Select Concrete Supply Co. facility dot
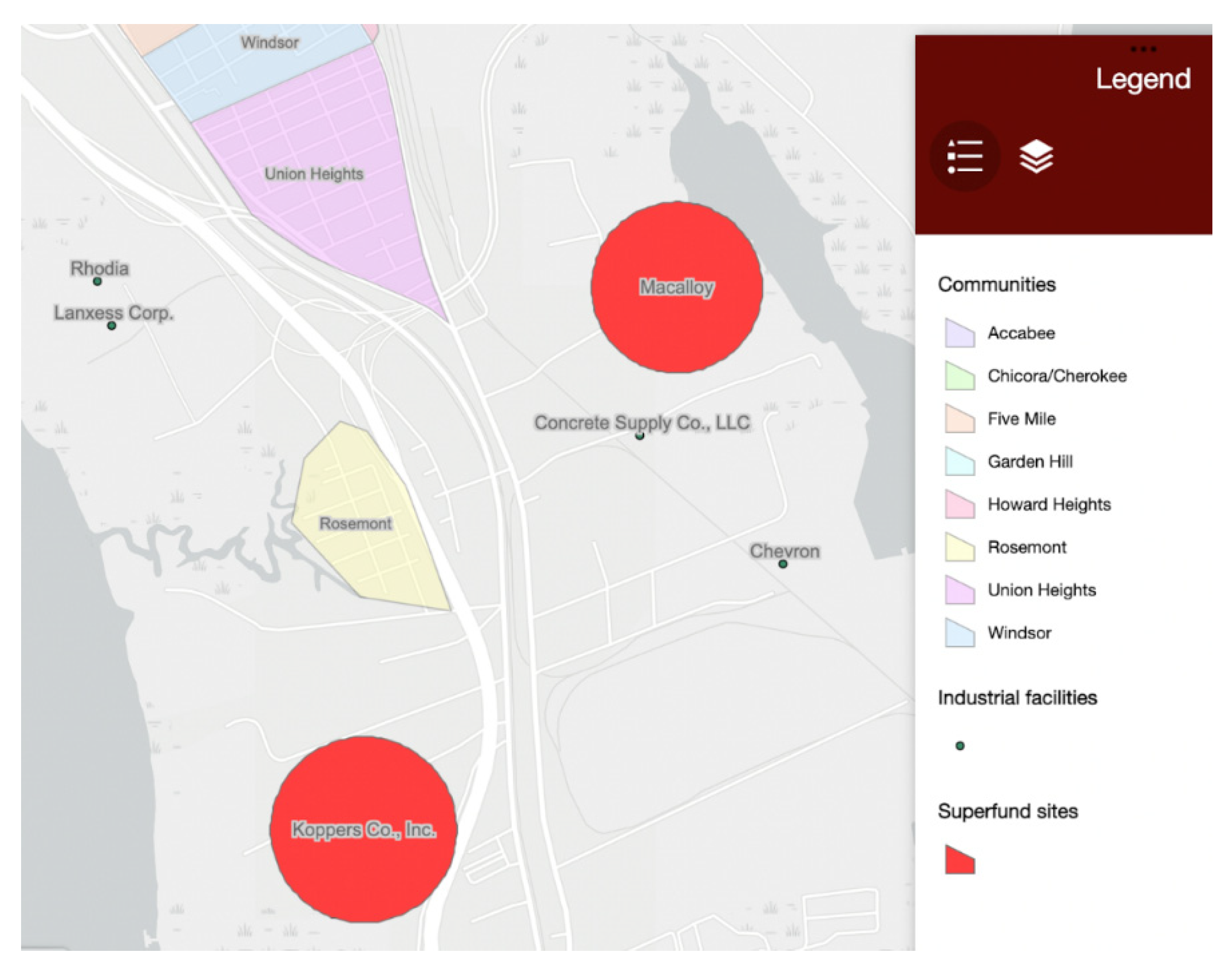Image resolution: width=1232 pixels, height=969 pixels. click(640, 436)
